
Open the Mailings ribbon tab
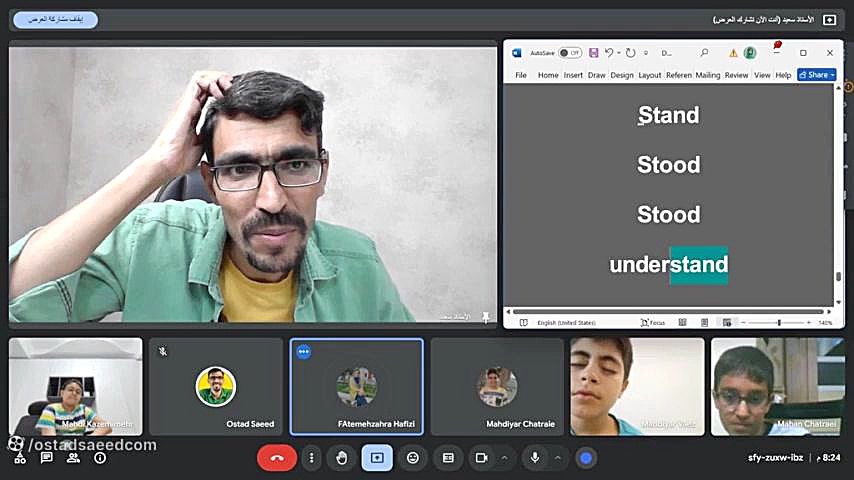click(x=707, y=75)
